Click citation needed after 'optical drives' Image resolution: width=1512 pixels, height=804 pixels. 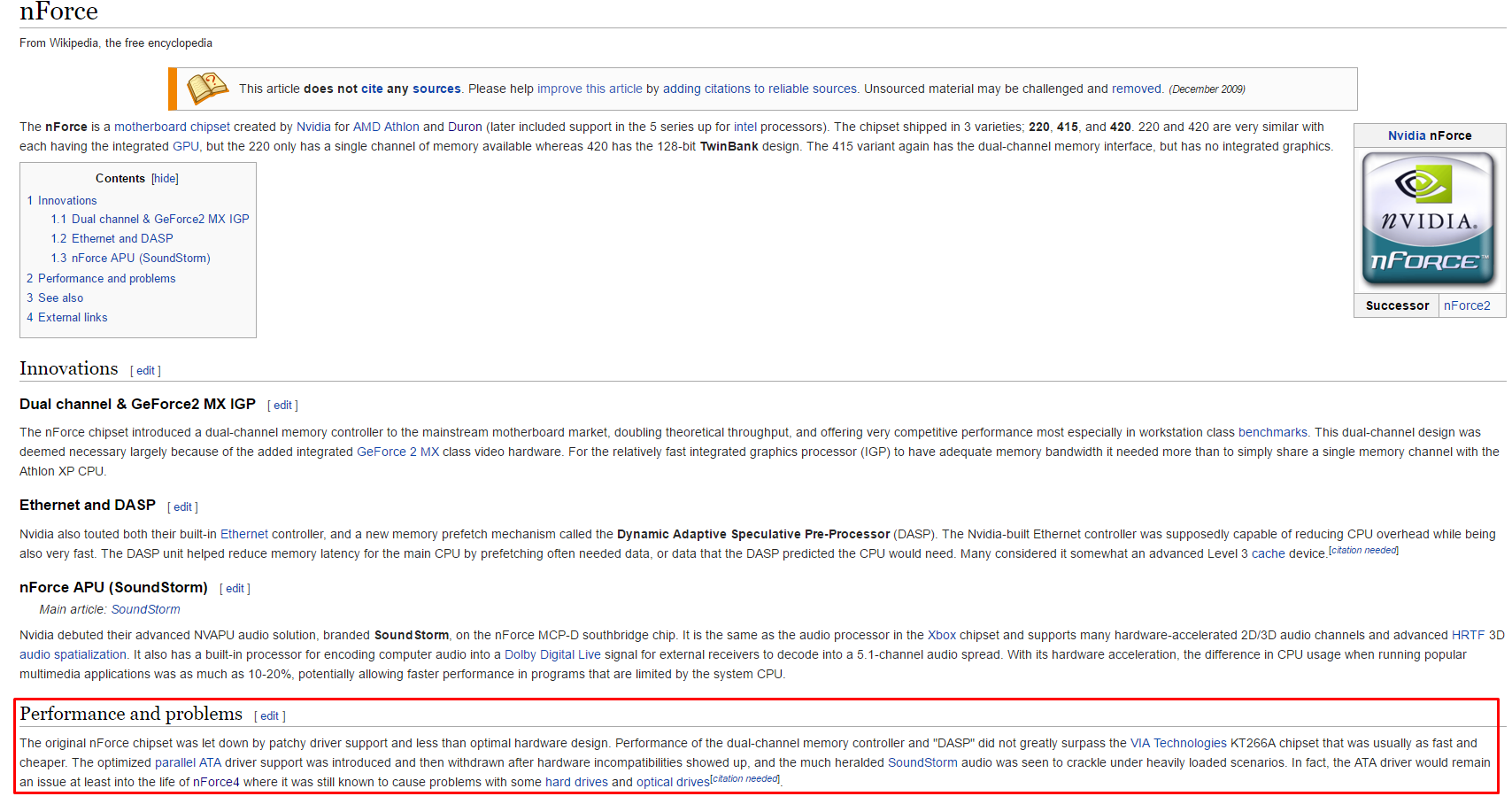point(744,779)
